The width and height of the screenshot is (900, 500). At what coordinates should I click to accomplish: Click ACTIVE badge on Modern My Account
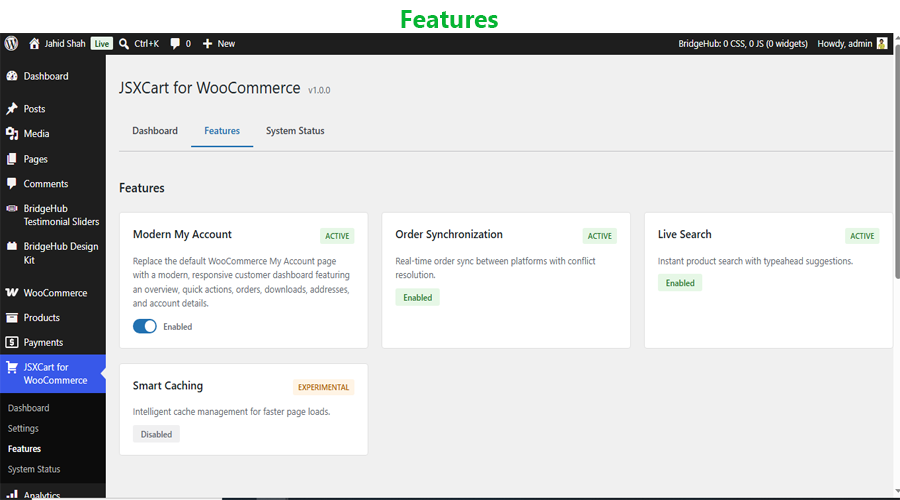pyautogui.click(x=337, y=236)
